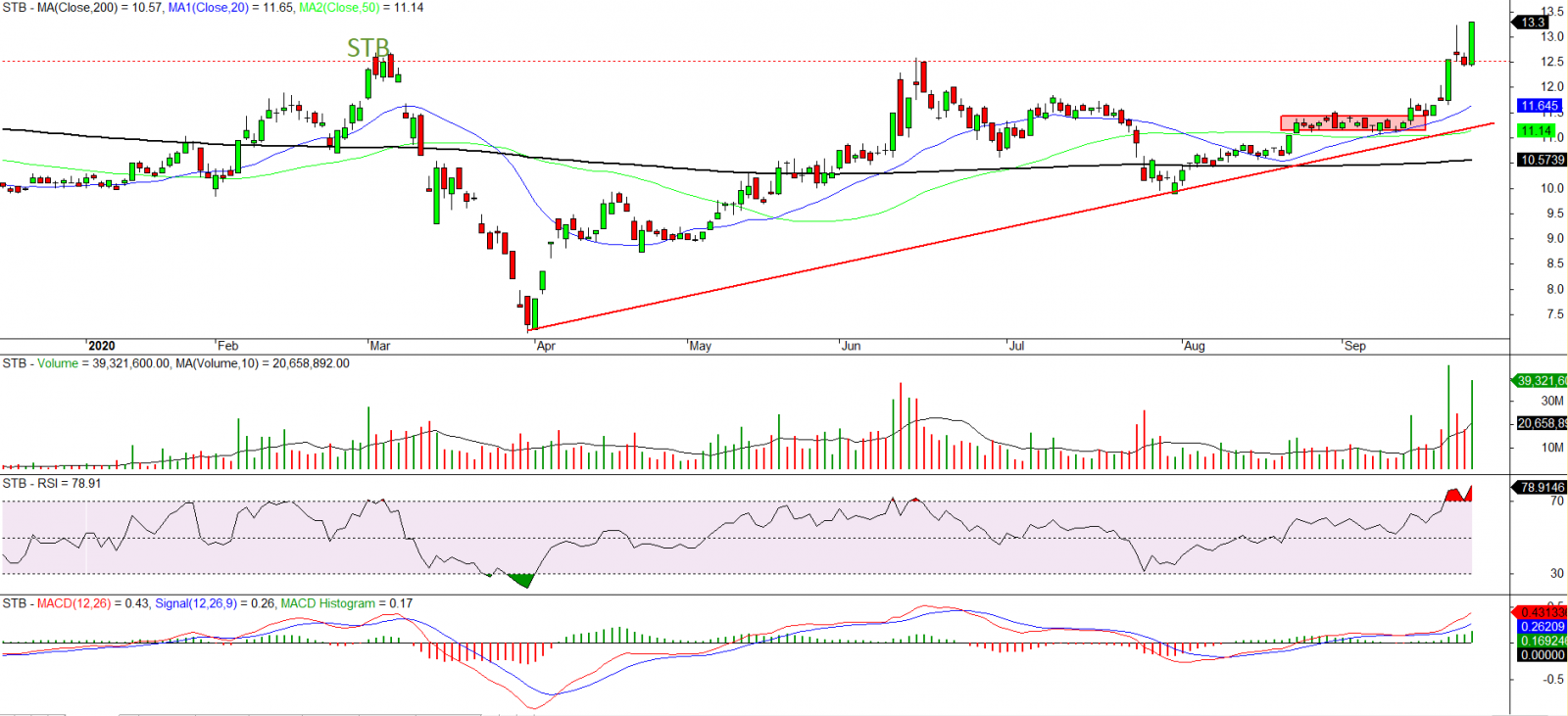
Task: Select the green MA2(Close,50) = 11.14 label
Action: point(361,8)
